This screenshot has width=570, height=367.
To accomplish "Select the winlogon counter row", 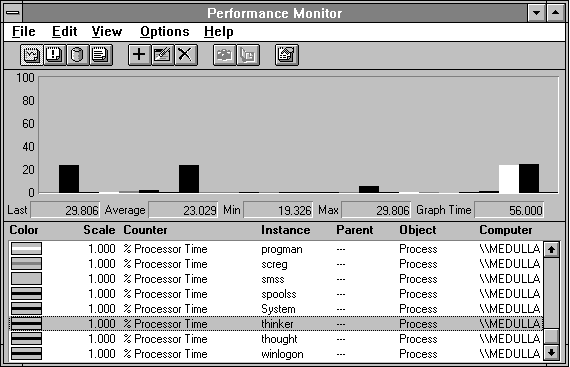I will [275, 354].
